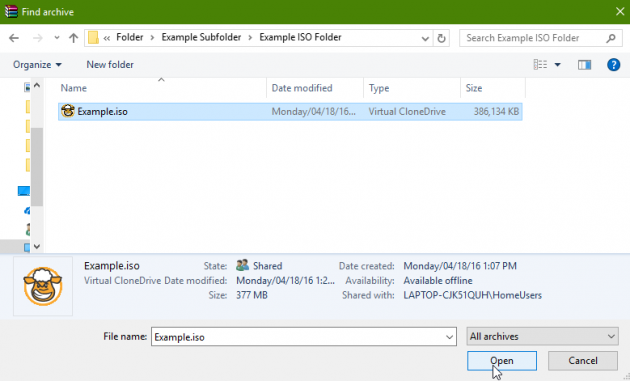Click the WinRAR icon in title bar
Image resolution: width=630 pixels, height=381 pixels.
point(11,12)
